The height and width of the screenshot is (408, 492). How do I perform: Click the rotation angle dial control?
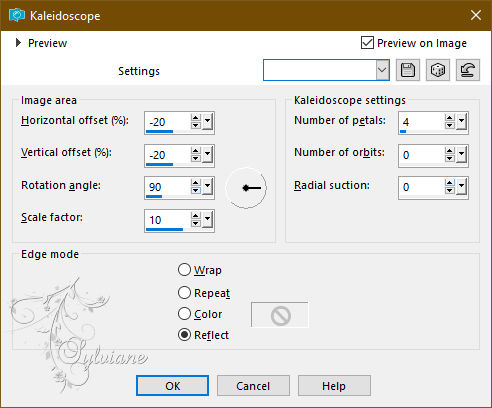(246, 188)
